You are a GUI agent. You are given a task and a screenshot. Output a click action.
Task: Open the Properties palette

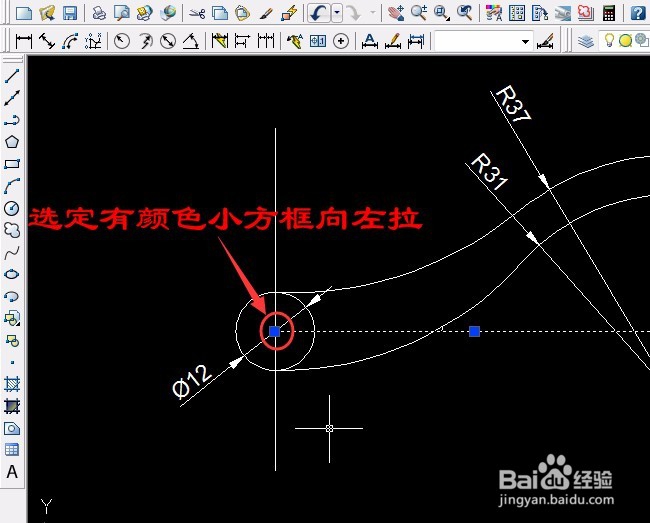tap(494, 13)
